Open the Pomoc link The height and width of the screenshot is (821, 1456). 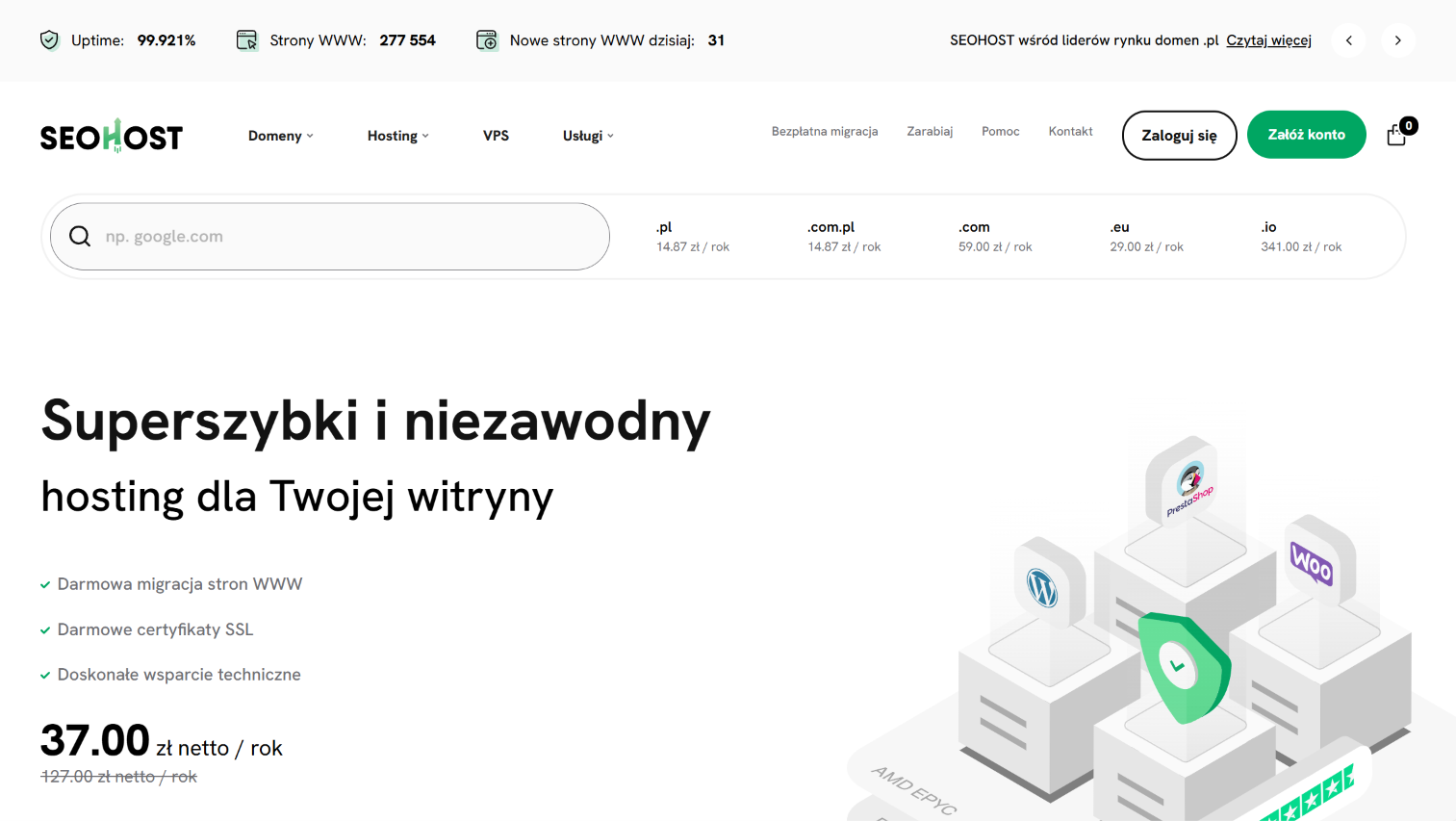pyautogui.click(x=1001, y=131)
